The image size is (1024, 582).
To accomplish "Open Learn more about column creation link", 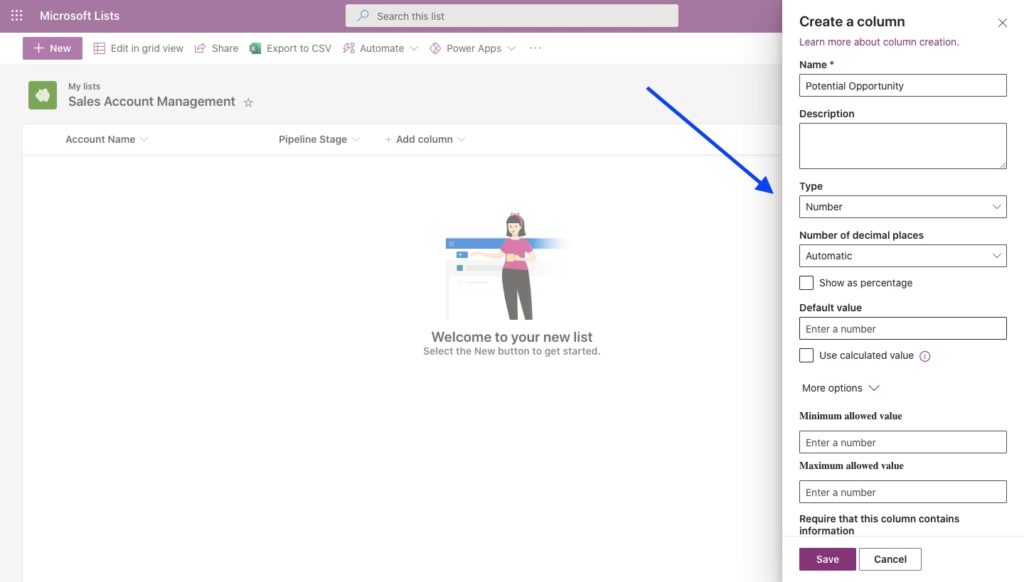I will pyautogui.click(x=879, y=42).
